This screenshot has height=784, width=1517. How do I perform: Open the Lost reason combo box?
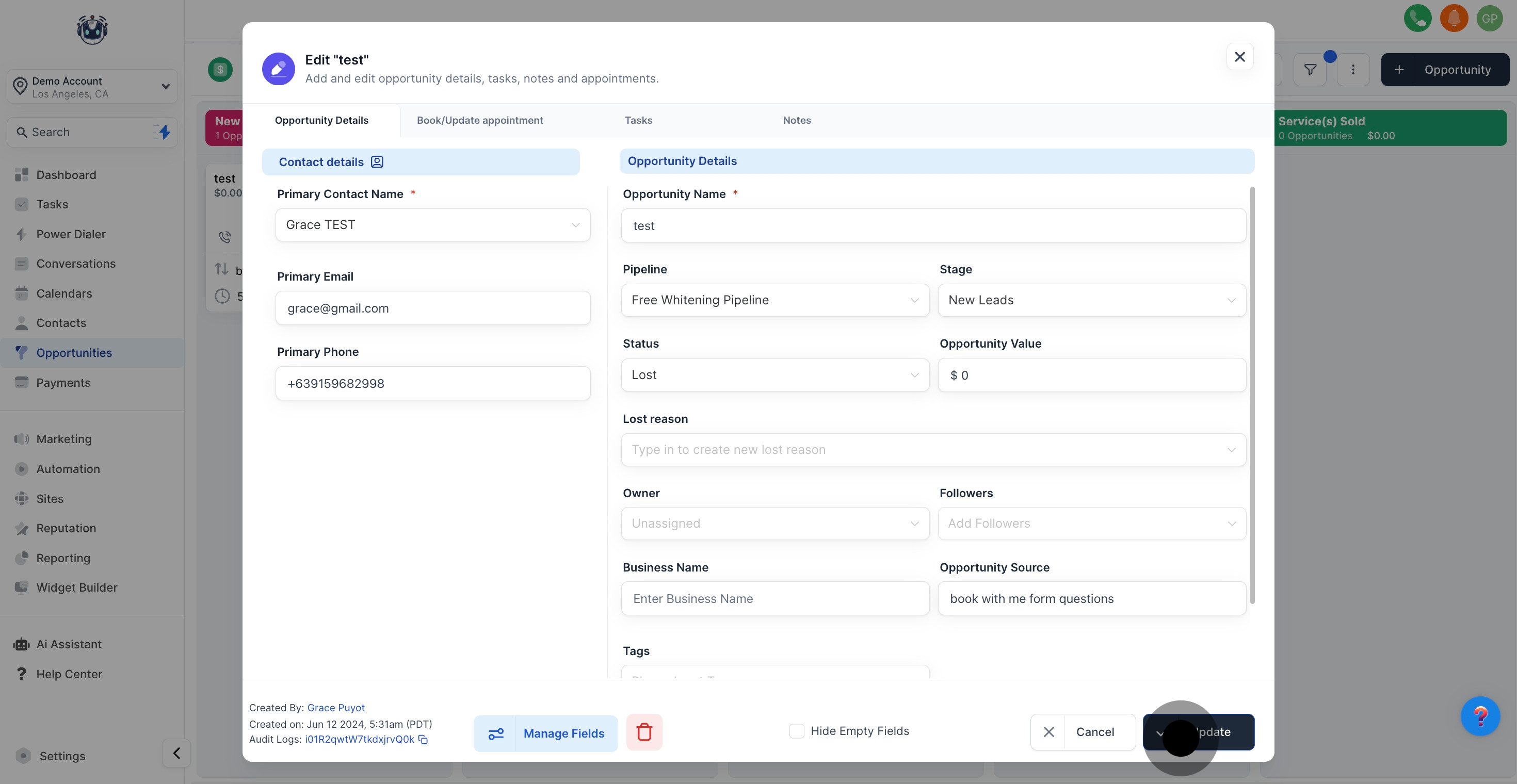933,450
